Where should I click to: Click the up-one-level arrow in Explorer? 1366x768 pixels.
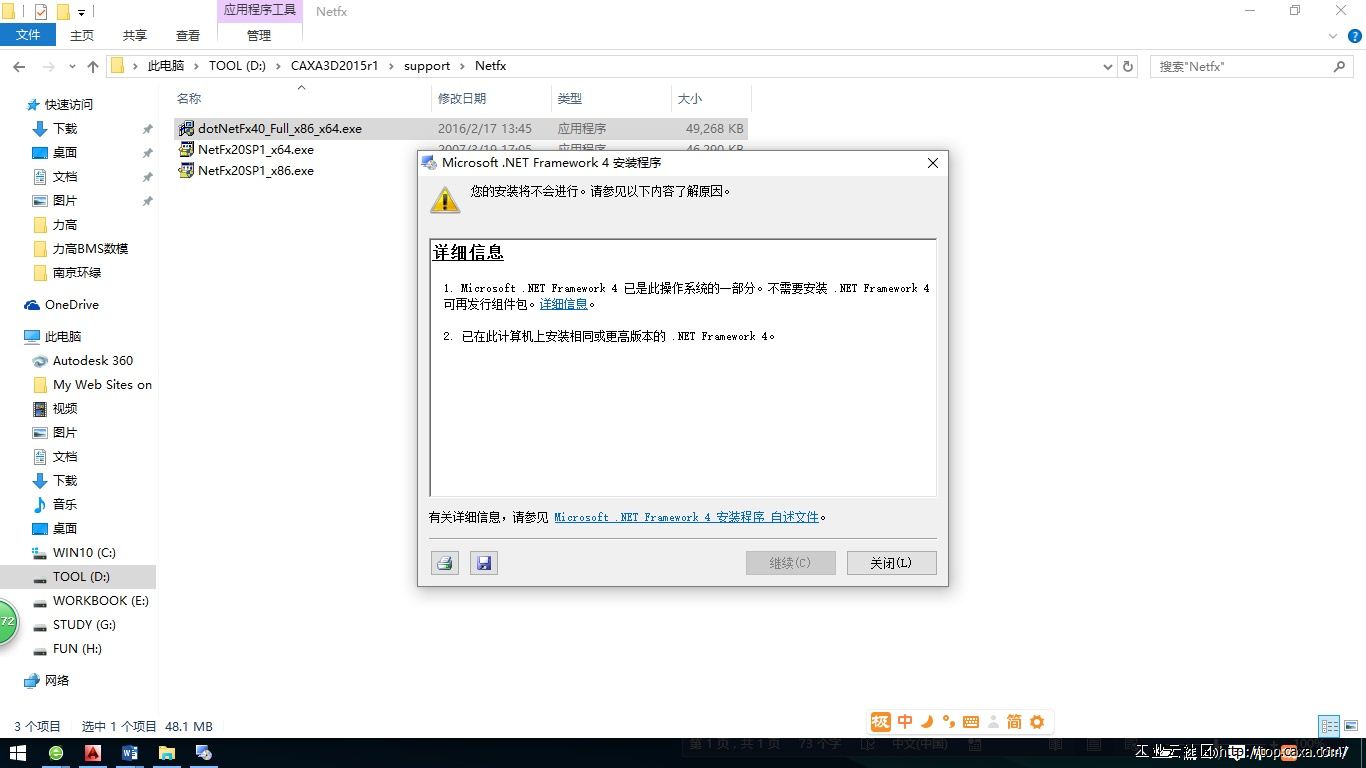pos(93,66)
